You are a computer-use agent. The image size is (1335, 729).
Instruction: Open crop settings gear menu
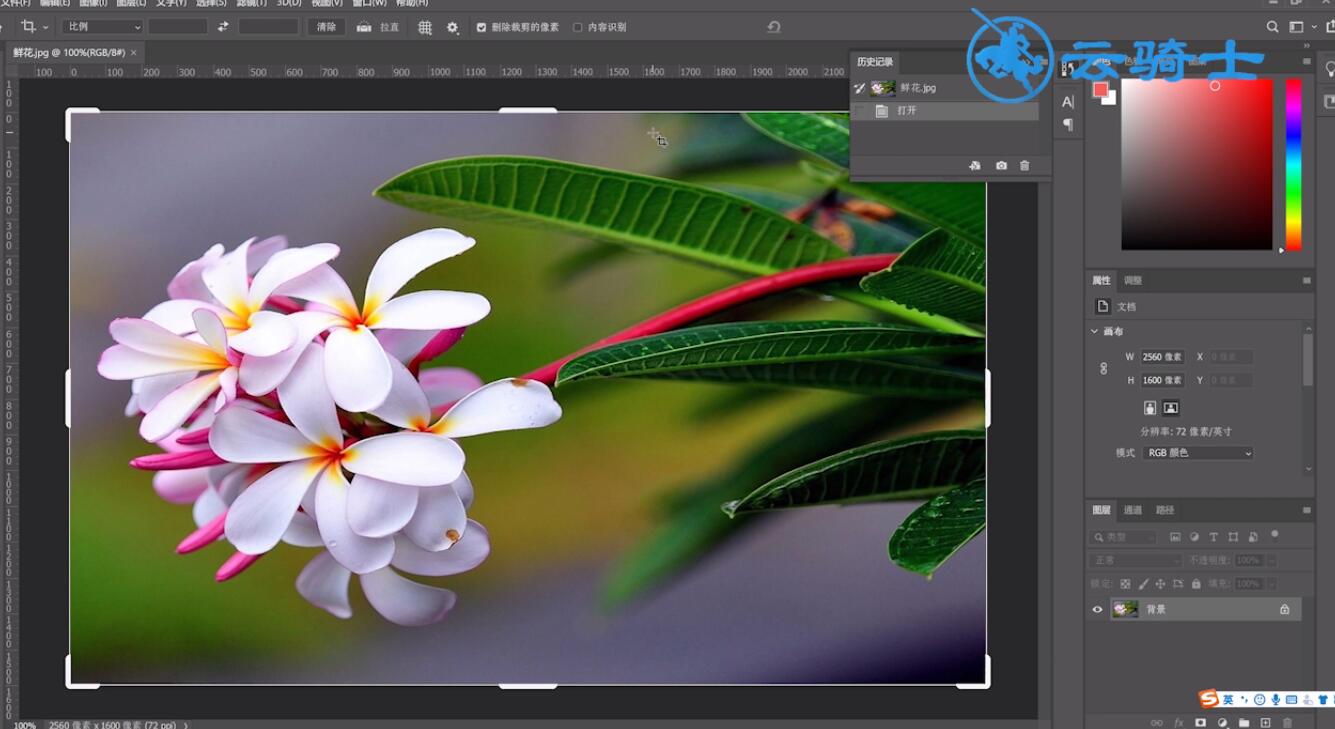(x=453, y=27)
